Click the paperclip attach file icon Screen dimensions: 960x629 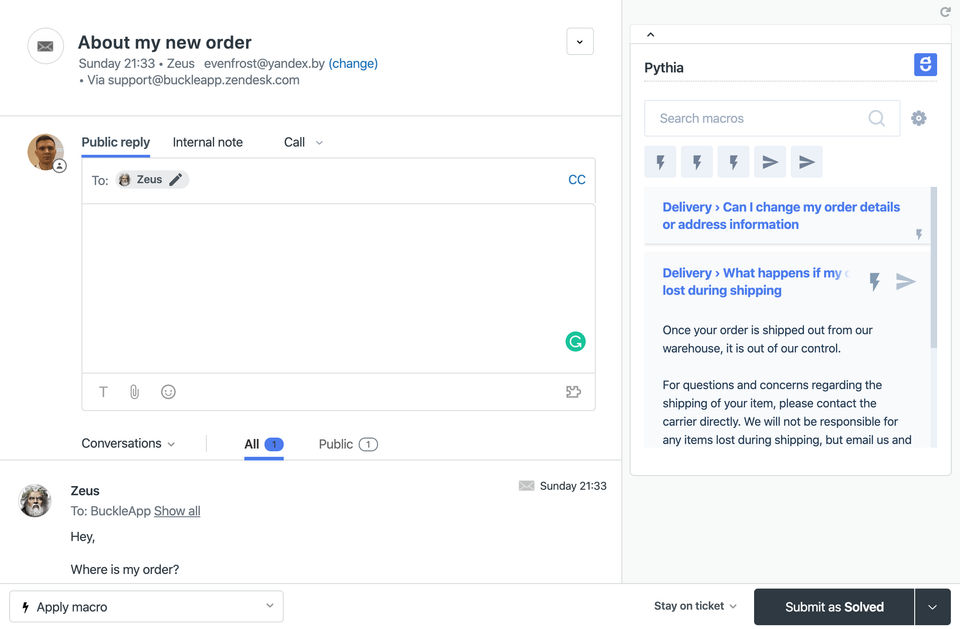coord(134,392)
